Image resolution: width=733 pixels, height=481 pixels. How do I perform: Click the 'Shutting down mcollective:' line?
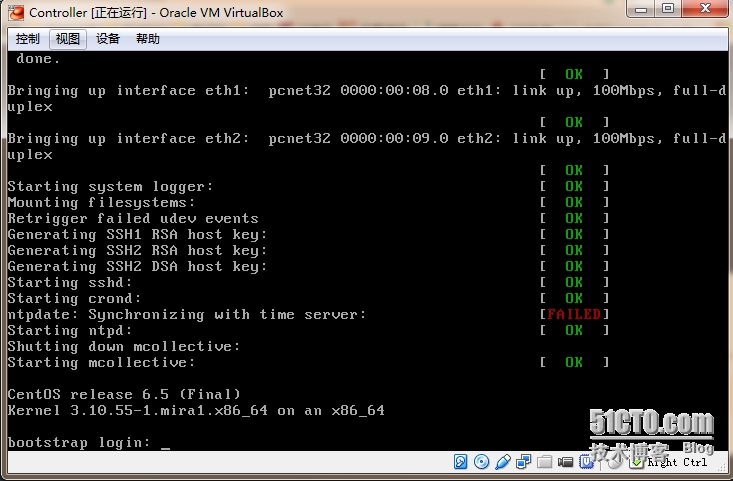123,346
